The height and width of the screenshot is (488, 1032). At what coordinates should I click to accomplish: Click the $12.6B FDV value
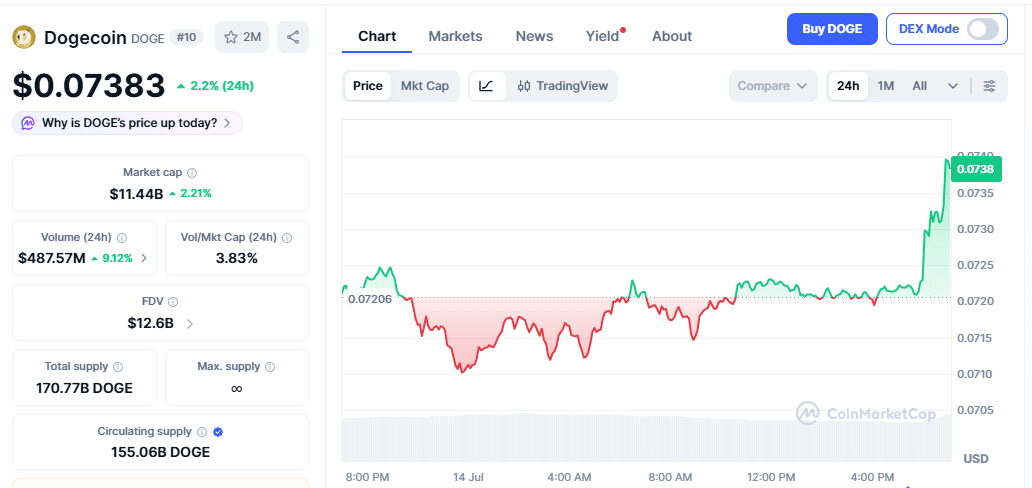[151, 323]
